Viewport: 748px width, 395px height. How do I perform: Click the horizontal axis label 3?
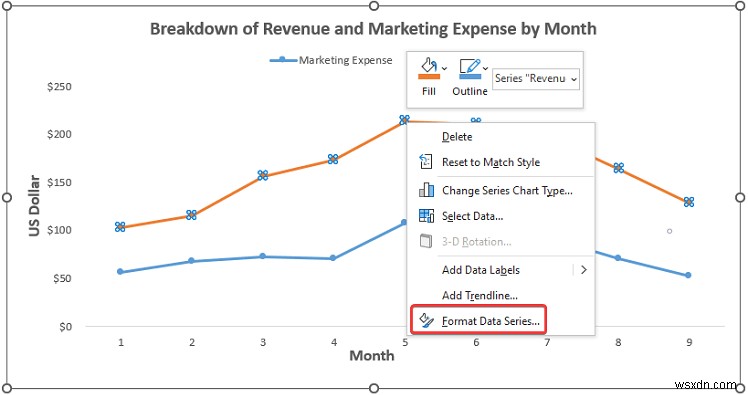(263, 342)
